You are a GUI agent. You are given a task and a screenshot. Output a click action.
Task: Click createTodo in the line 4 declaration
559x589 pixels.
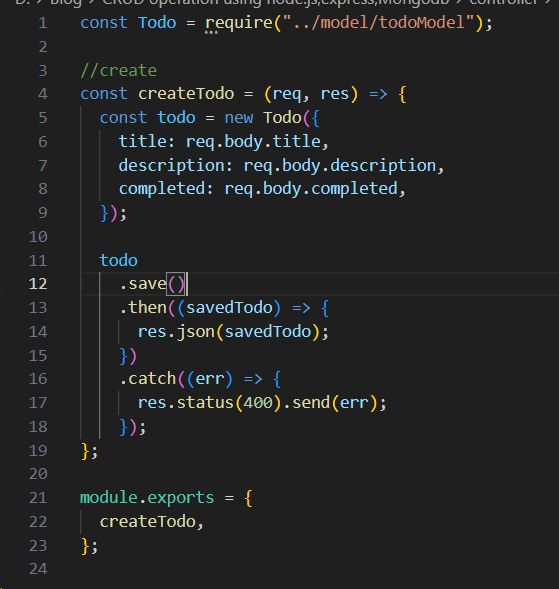tap(186, 94)
